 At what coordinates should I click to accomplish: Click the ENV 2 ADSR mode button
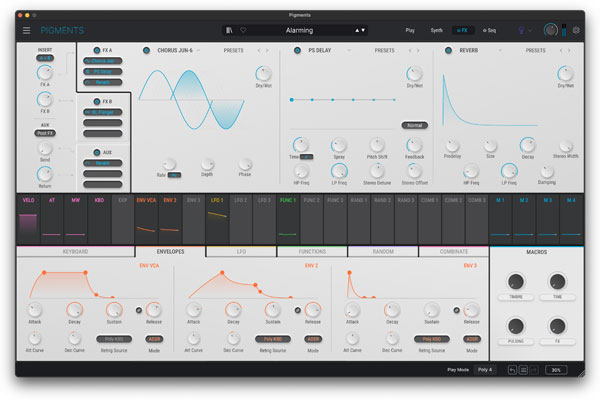pyautogui.click(x=313, y=339)
